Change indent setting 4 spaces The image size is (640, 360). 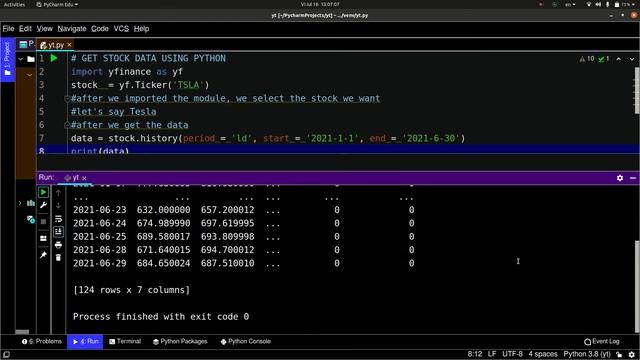coord(543,354)
